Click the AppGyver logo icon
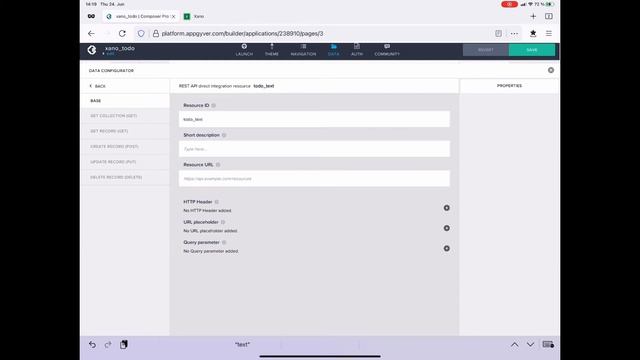Screen dimensions: 640x360 pyautogui.click(x=92, y=50)
